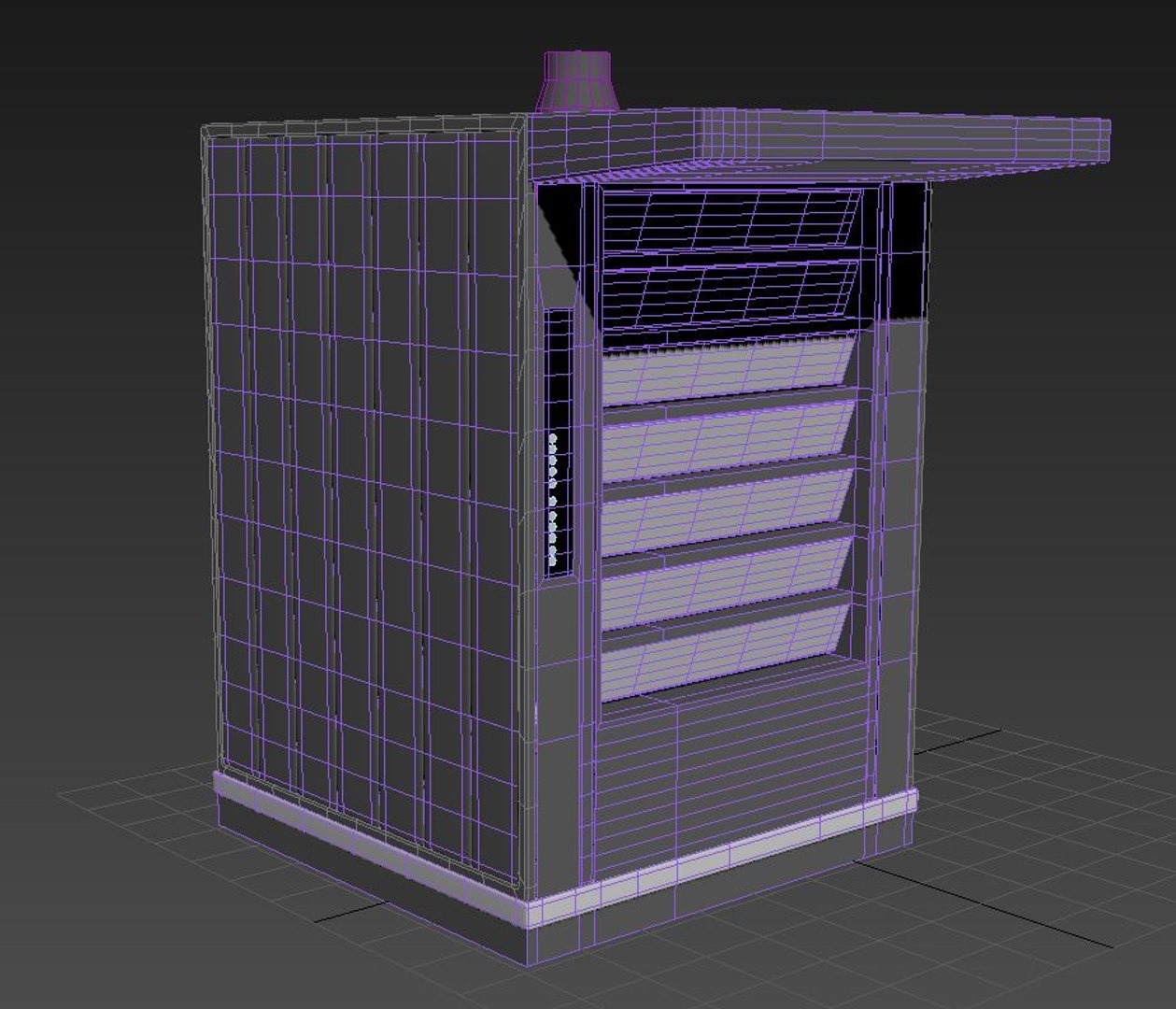The height and width of the screenshot is (1009, 1176).
Task: Select the narrow control strip with white dots
Action: pyautogui.click(x=557, y=441)
